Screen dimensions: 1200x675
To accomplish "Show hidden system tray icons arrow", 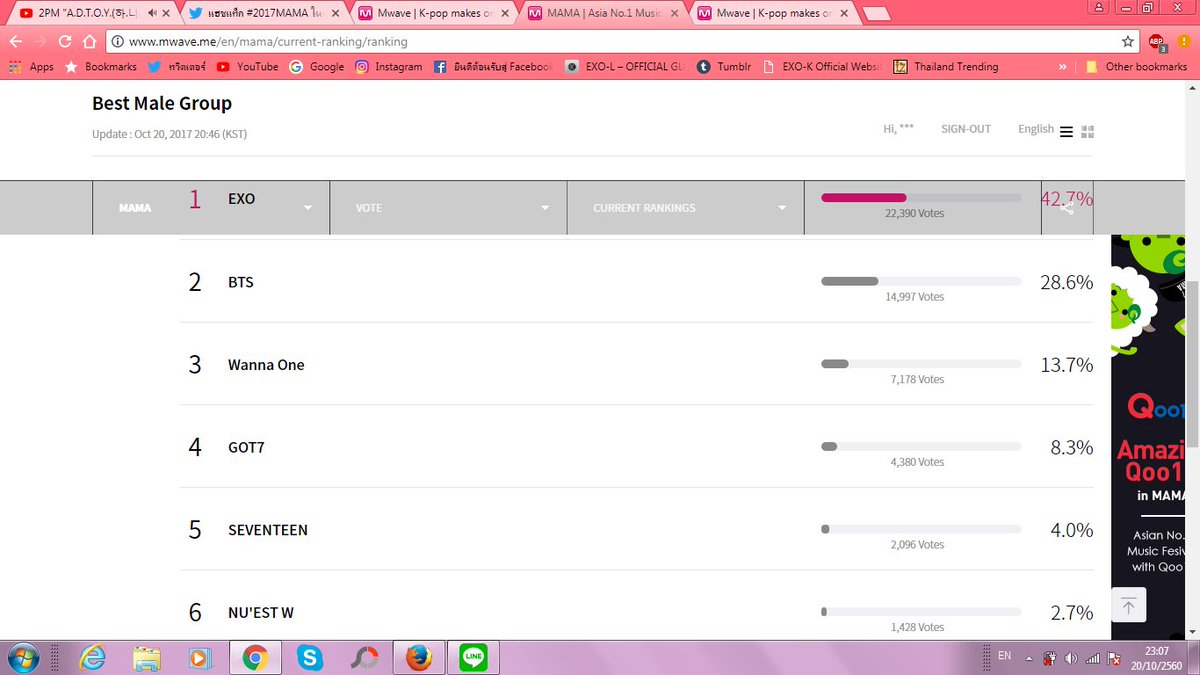I will pos(1028,658).
